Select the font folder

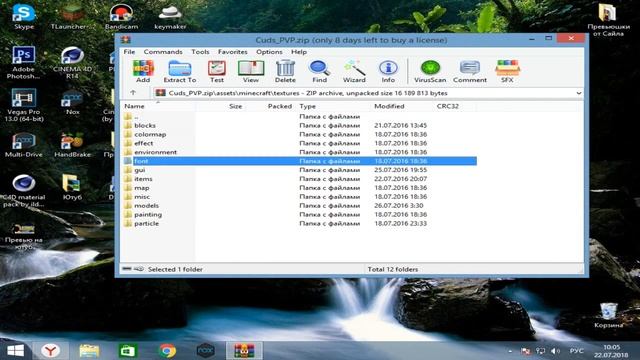[300, 161]
